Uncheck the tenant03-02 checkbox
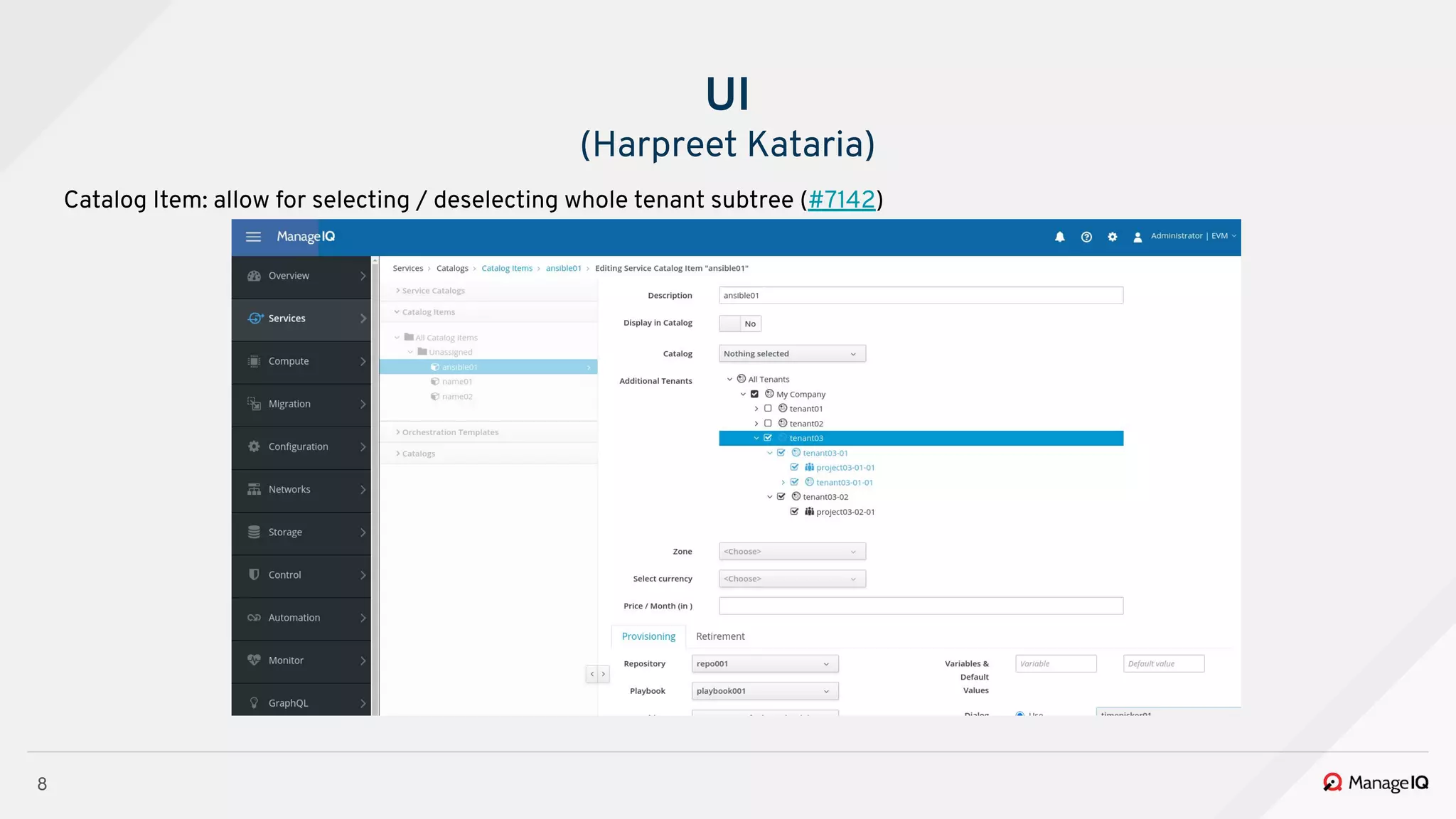The height and width of the screenshot is (819, 1456). tap(781, 496)
